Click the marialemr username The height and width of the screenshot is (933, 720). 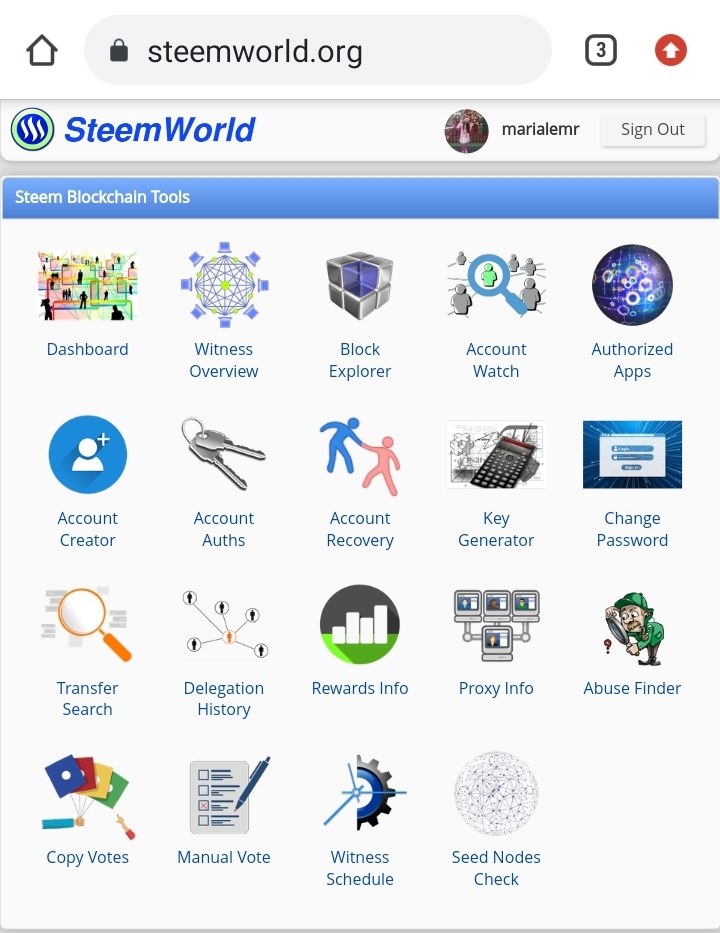point(540,129)
